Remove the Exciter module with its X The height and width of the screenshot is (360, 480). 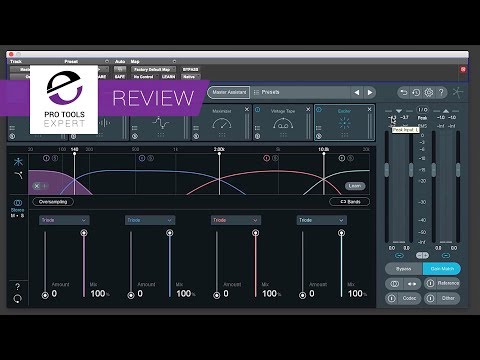369,109
